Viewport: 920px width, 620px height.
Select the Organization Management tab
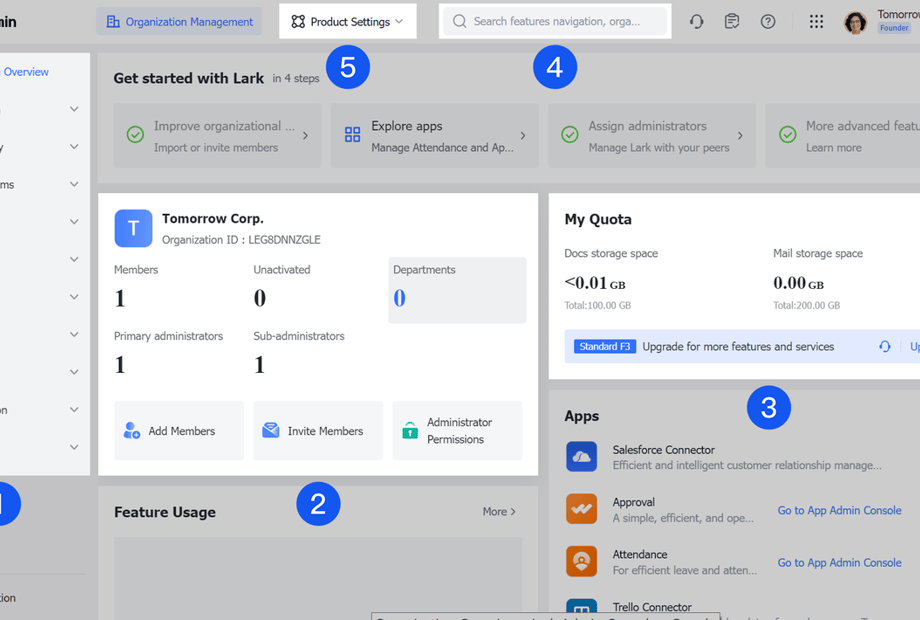[x=180, y=22]
